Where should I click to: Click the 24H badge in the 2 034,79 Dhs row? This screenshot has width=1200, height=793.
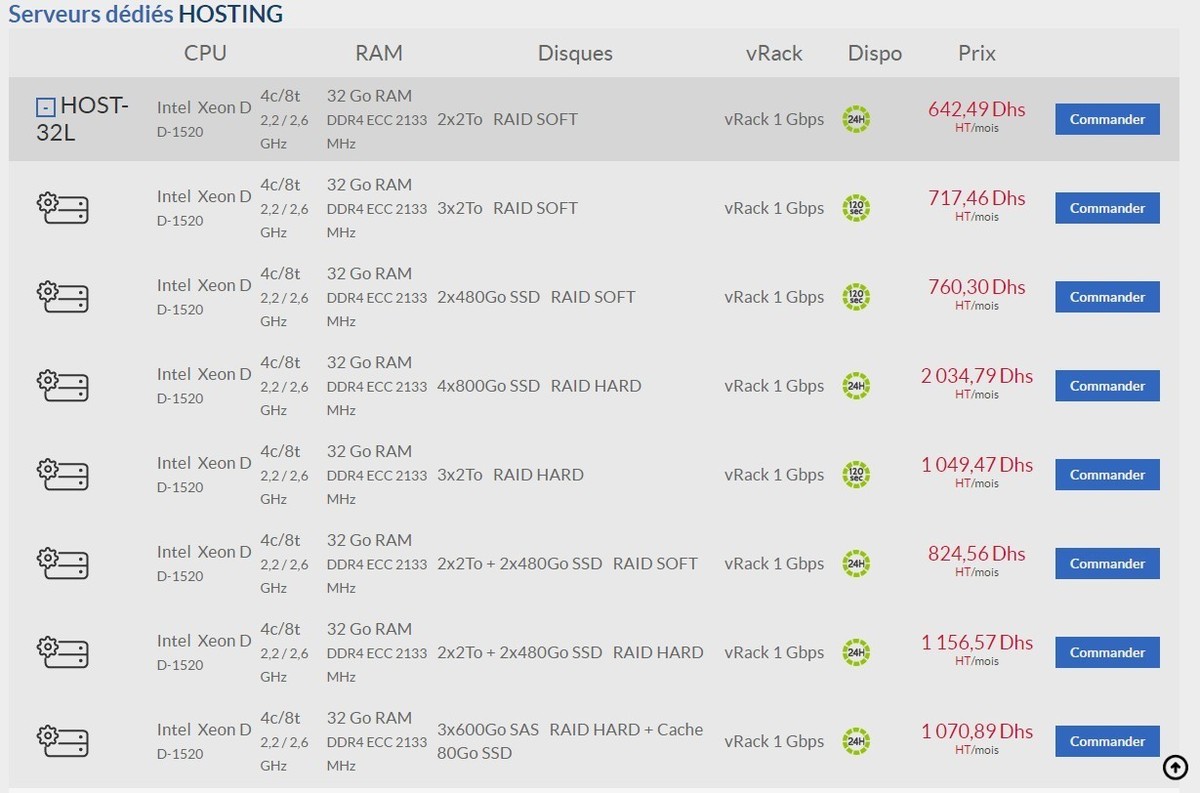tap(856, 386)
